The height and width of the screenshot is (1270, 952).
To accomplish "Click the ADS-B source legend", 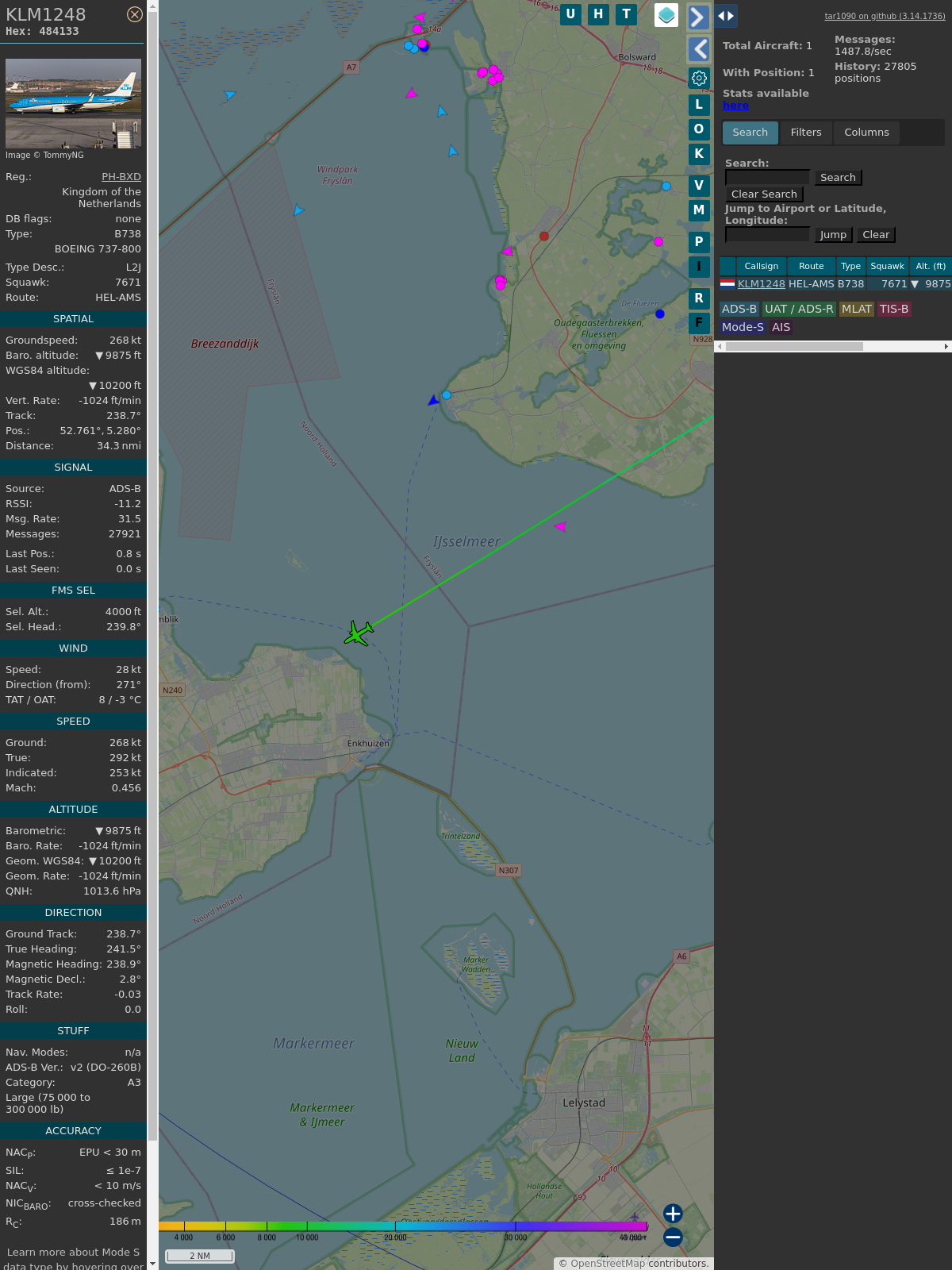I will (739, 310).
